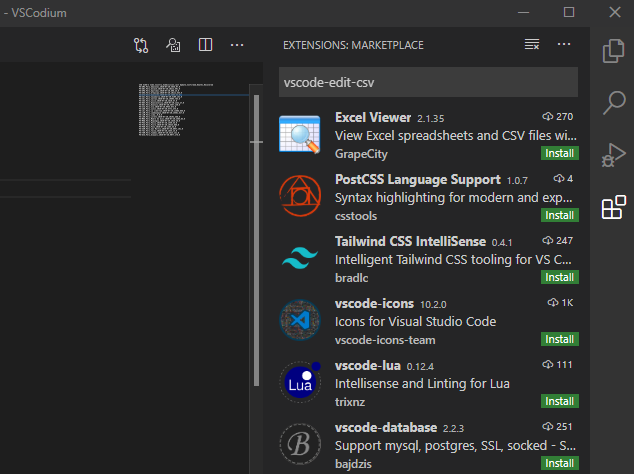Clear extensions search results
634x474 pixels.
pyautogui.click(x=532, y=44)
